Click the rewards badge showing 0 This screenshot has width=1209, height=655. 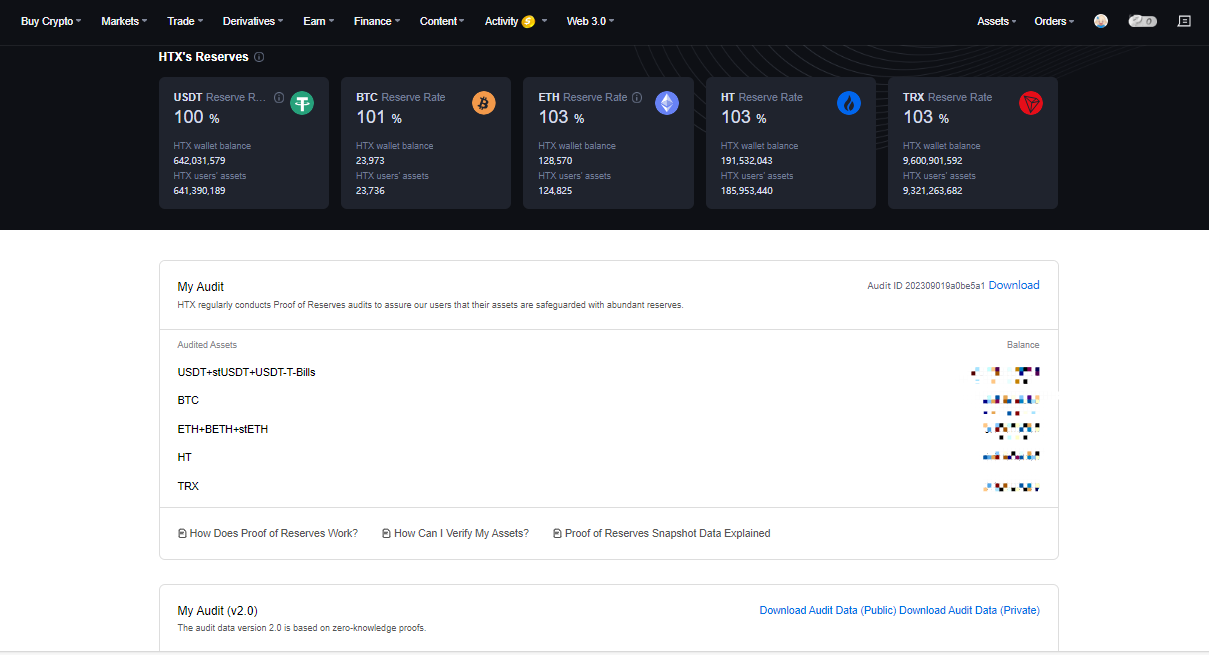click(x=1143, y=21)
